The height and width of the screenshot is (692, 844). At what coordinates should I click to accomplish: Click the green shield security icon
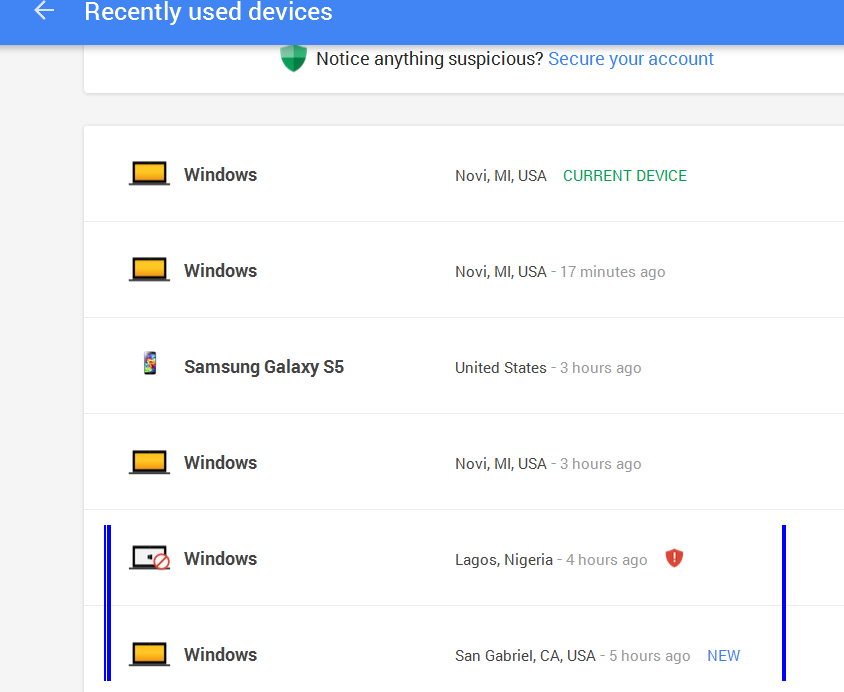[x=293, y=58]
